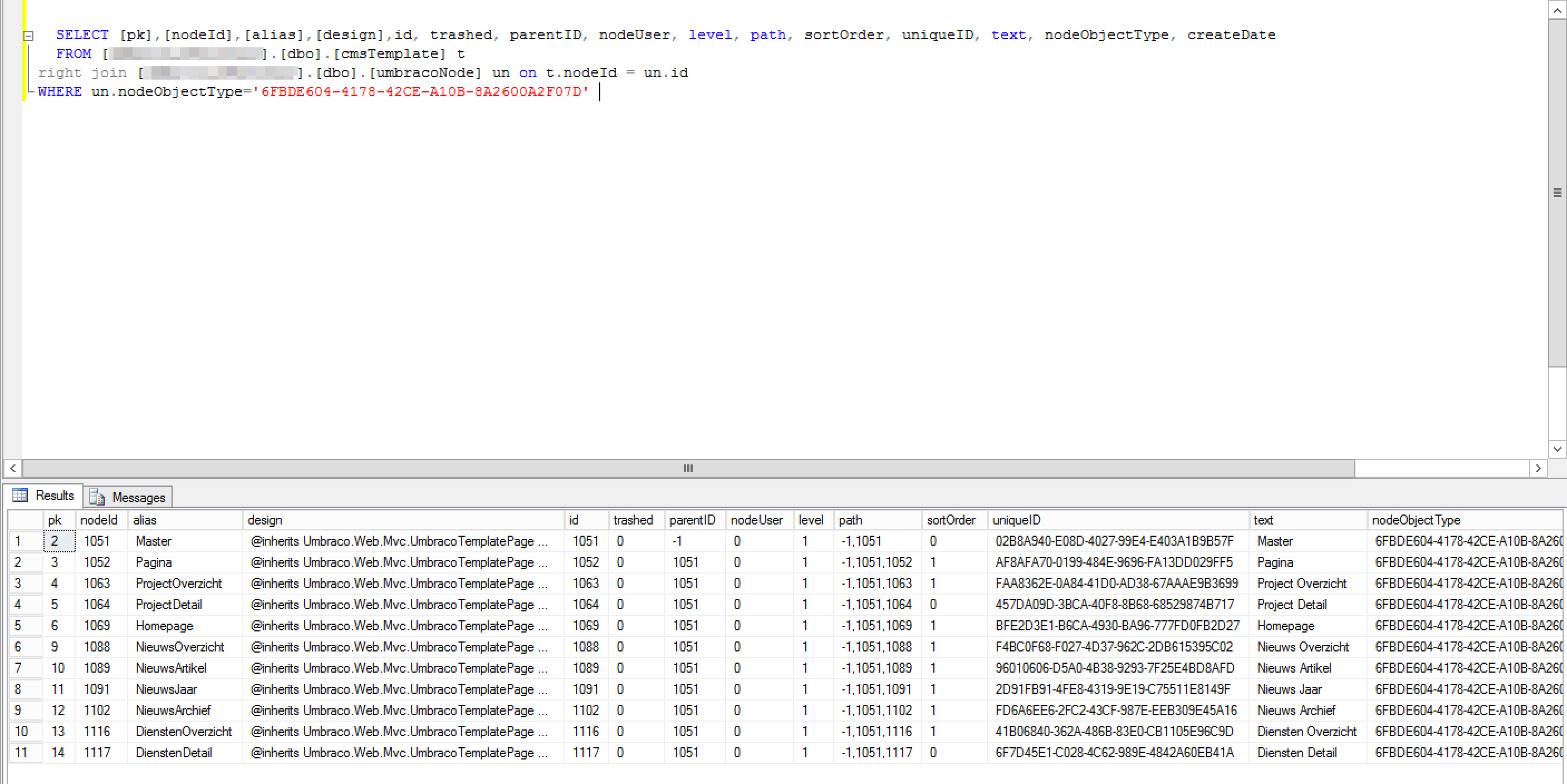
Task: Click the select-all corner grid cell
Action: (x=26, y=520)
